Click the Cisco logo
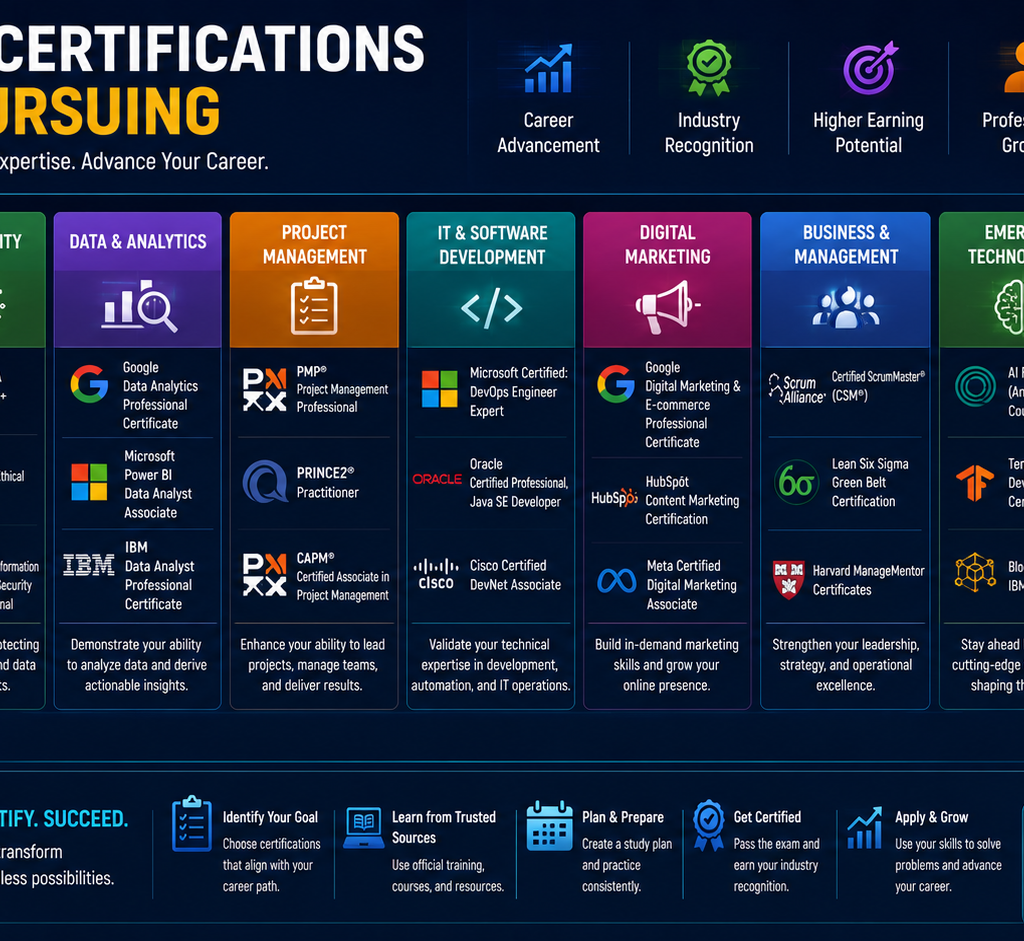 tap(436, 574)
